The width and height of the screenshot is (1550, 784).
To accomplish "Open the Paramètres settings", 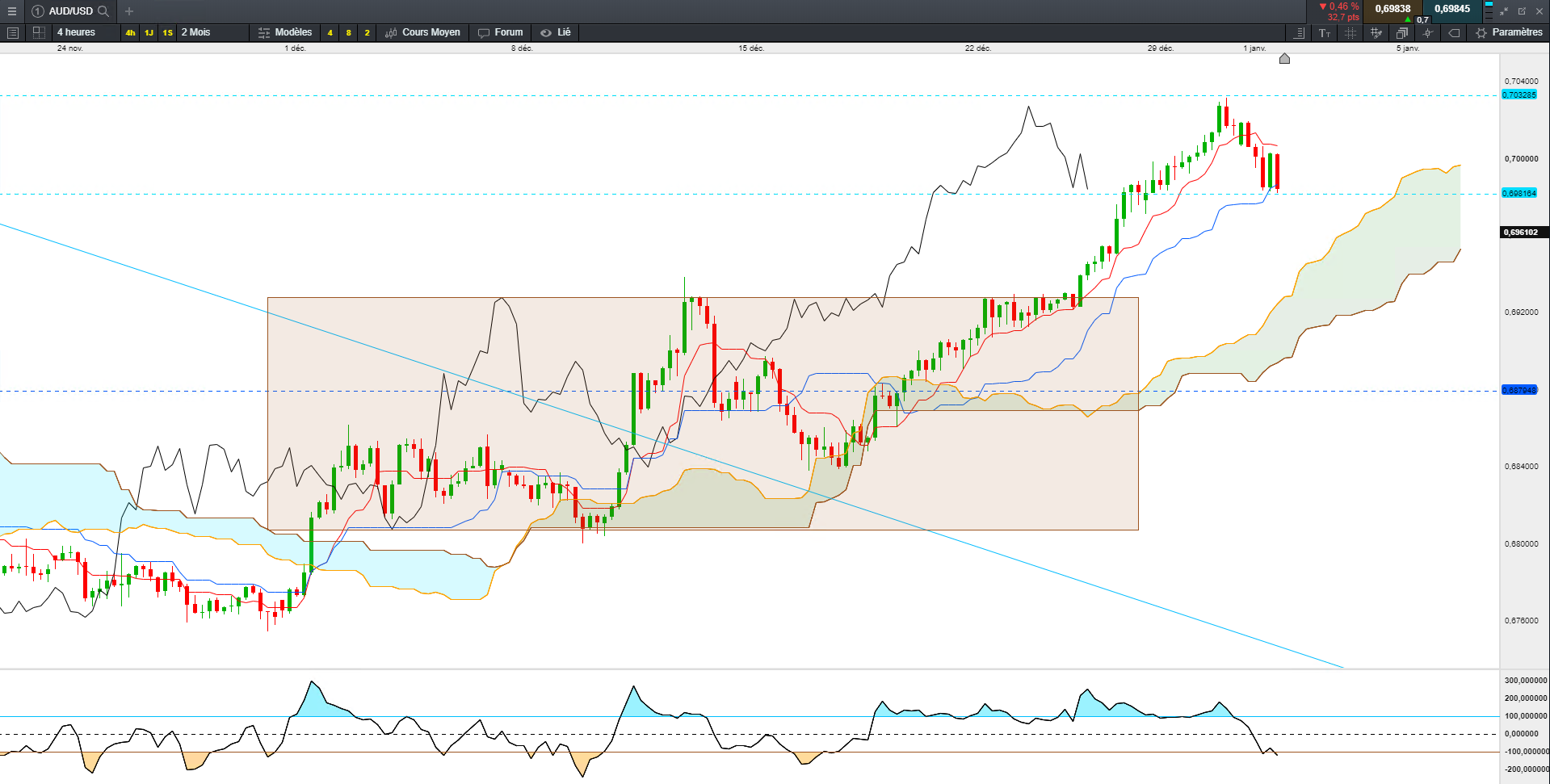I will click(x=1509, y=32).
